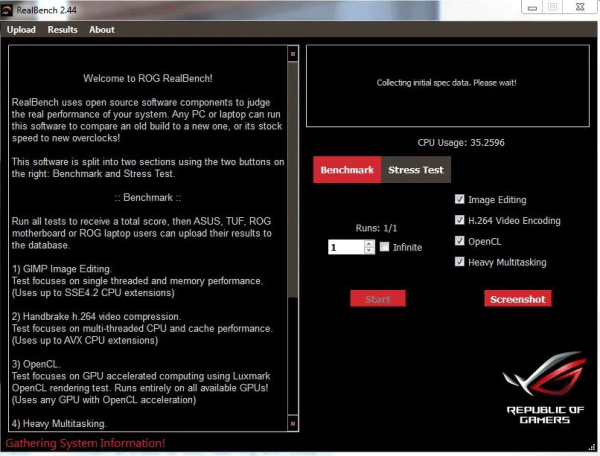The image size is (600, 456).
Task: Click the RealBench title bar app icon
Action: click(6, 10)
